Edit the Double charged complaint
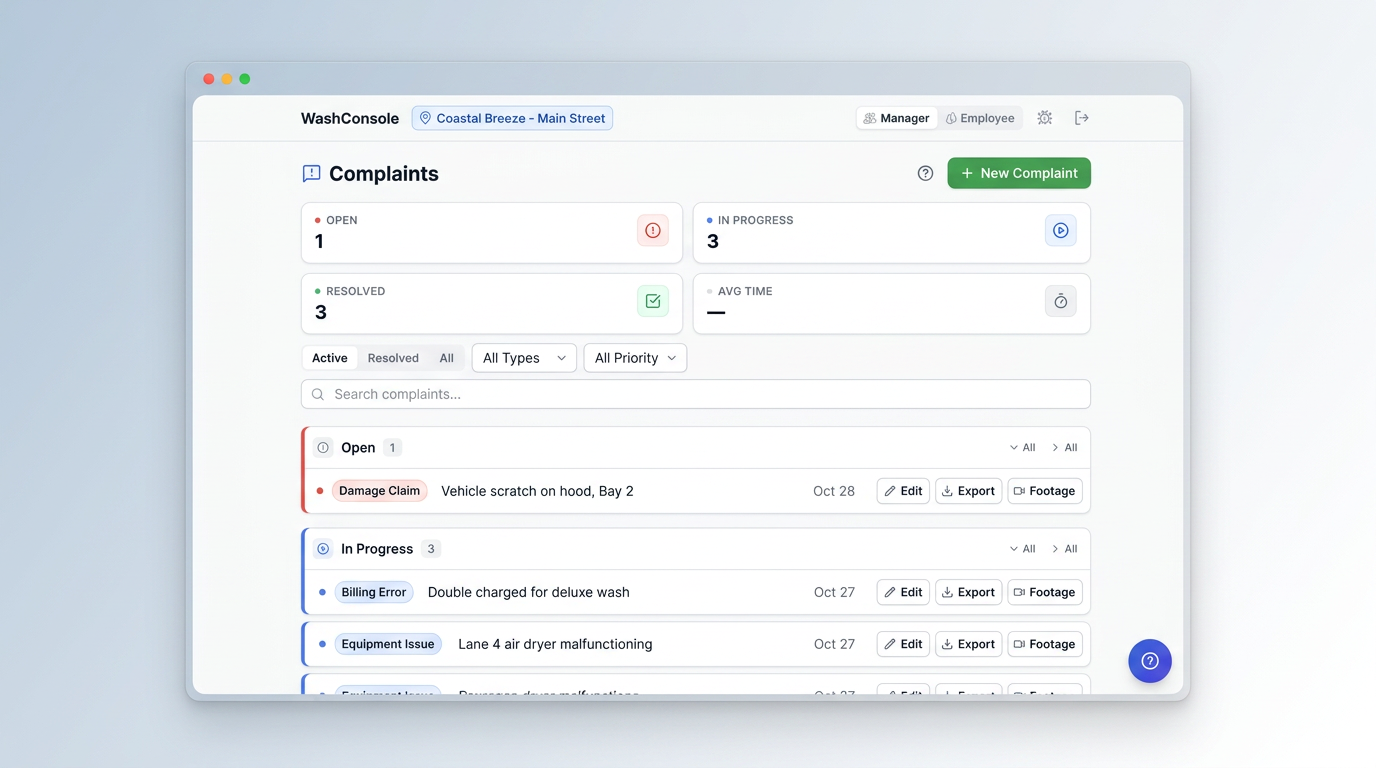1376x768 pixels. [903, 592]
